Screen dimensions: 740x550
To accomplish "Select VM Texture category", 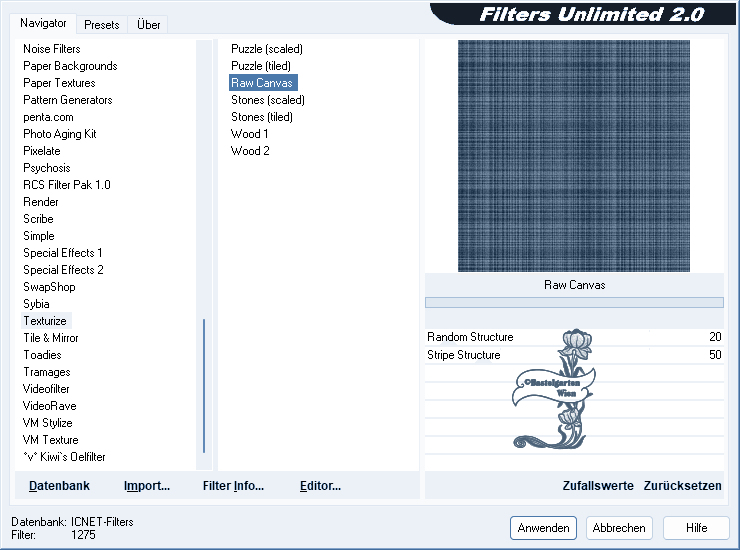I will tap(50, 440).
